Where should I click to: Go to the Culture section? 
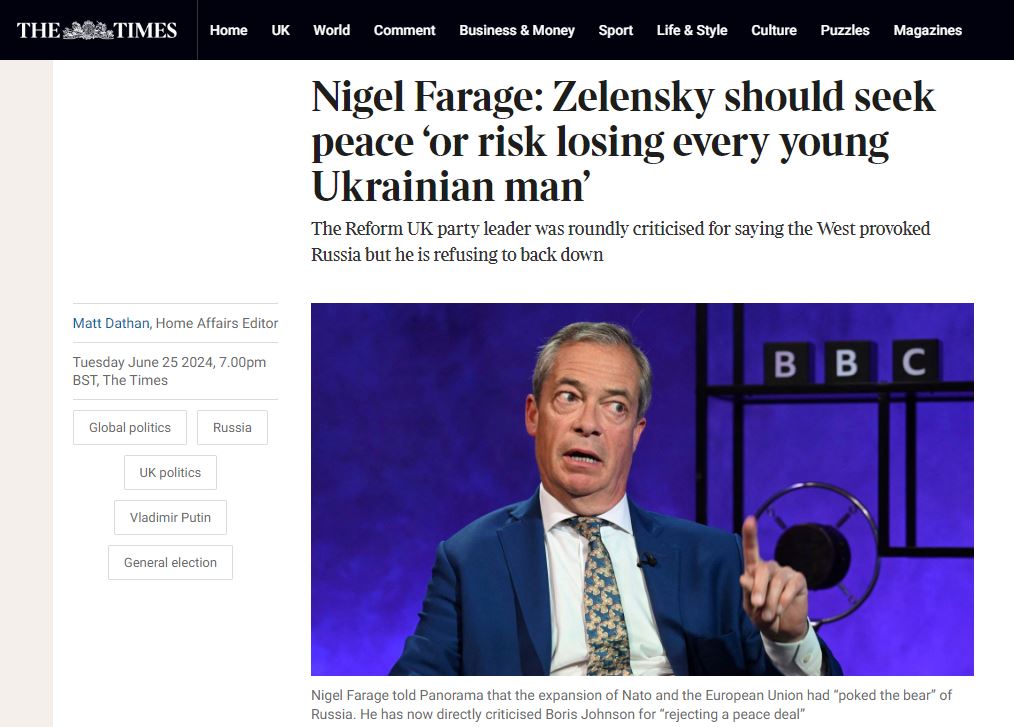pos(774,30)
